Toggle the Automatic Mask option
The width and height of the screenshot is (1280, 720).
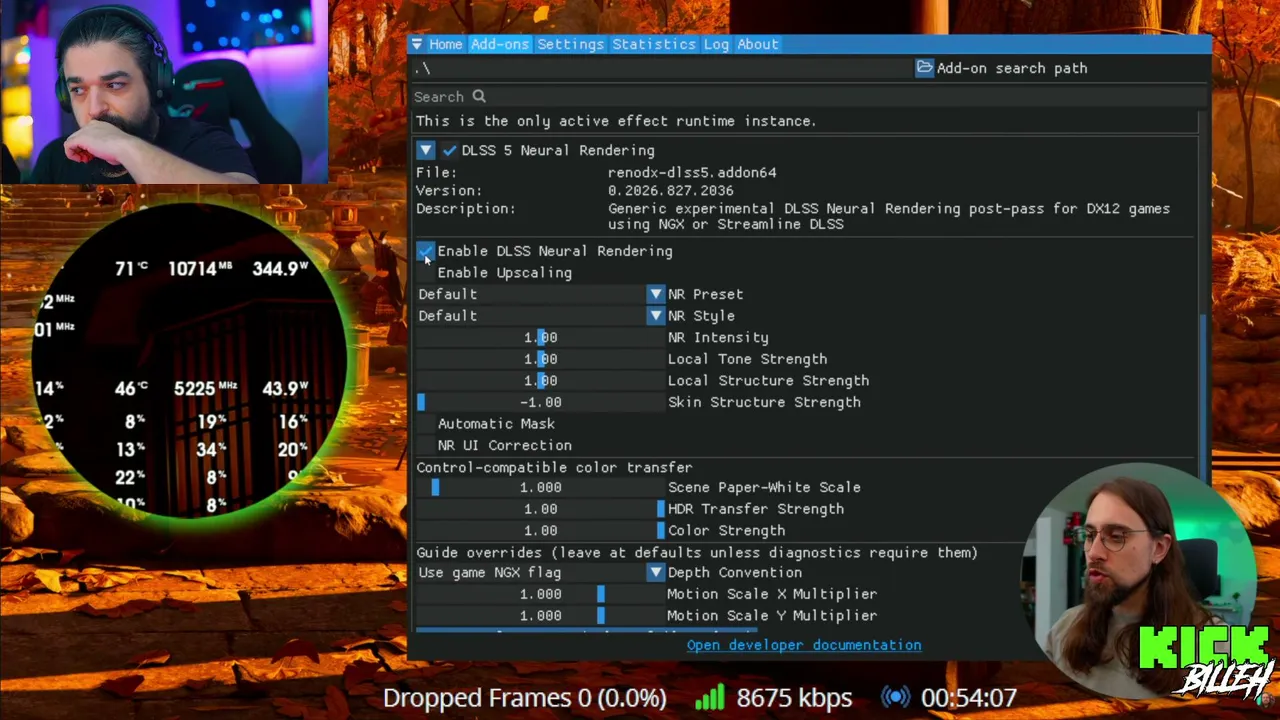[425, 424]
